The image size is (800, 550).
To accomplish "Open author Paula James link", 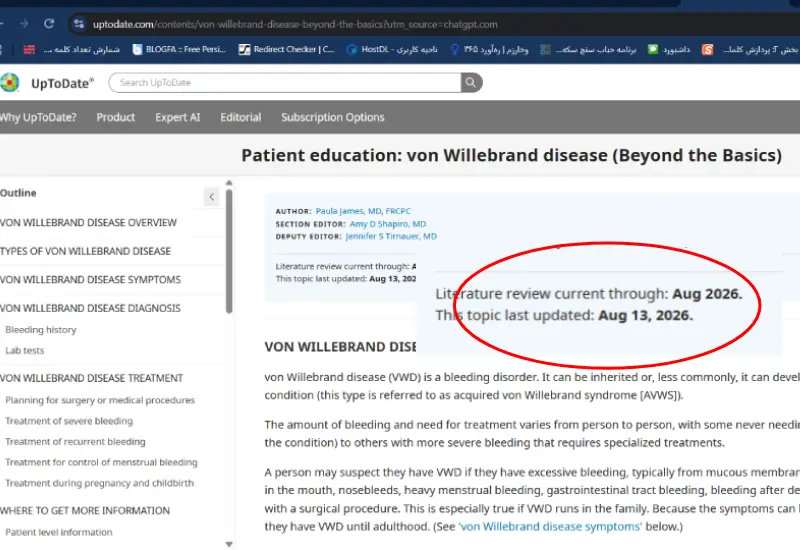I will tap(363, 211).
